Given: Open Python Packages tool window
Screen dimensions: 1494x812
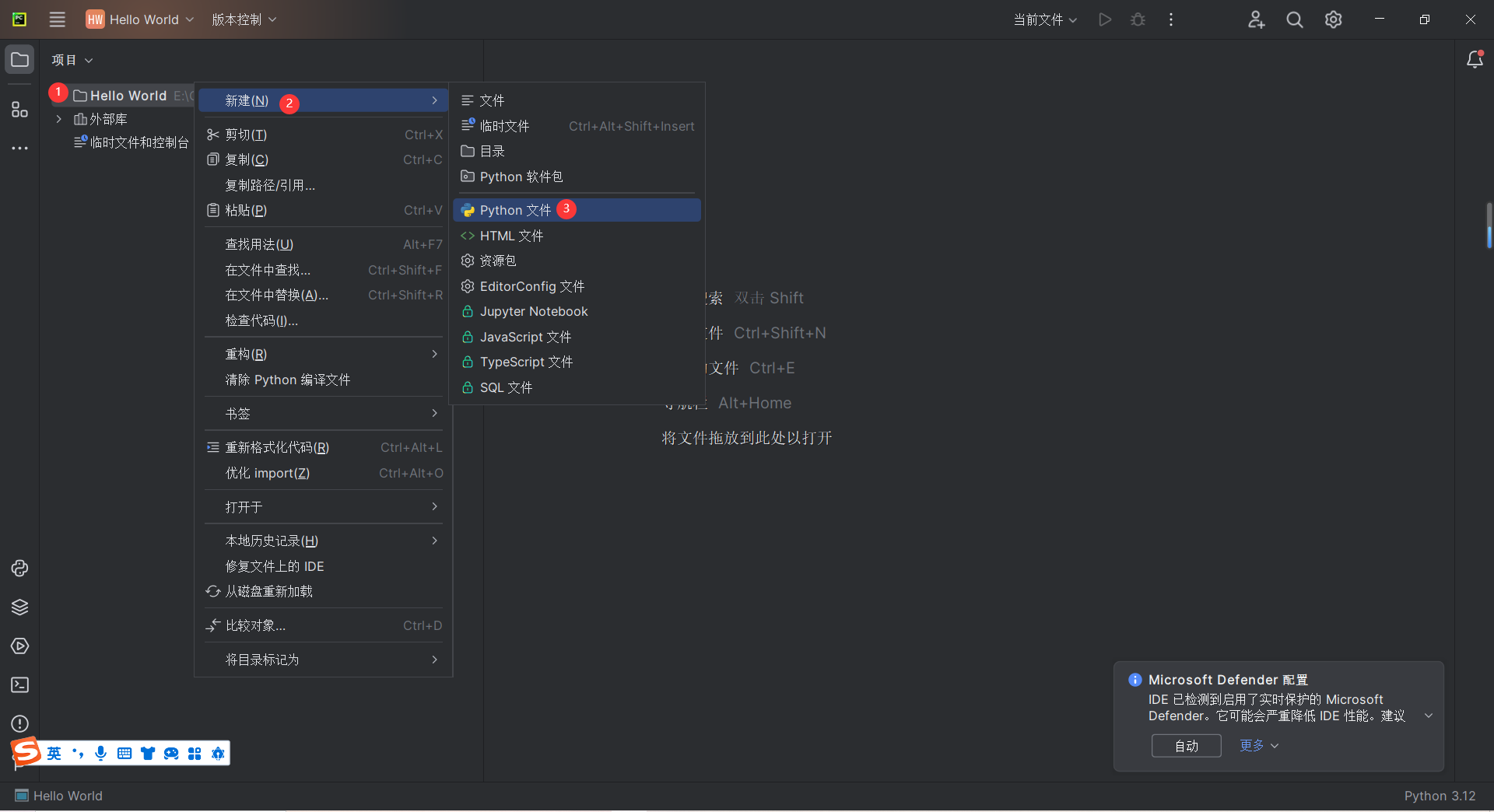Looking at the screenshot, I should click(19, 569).
